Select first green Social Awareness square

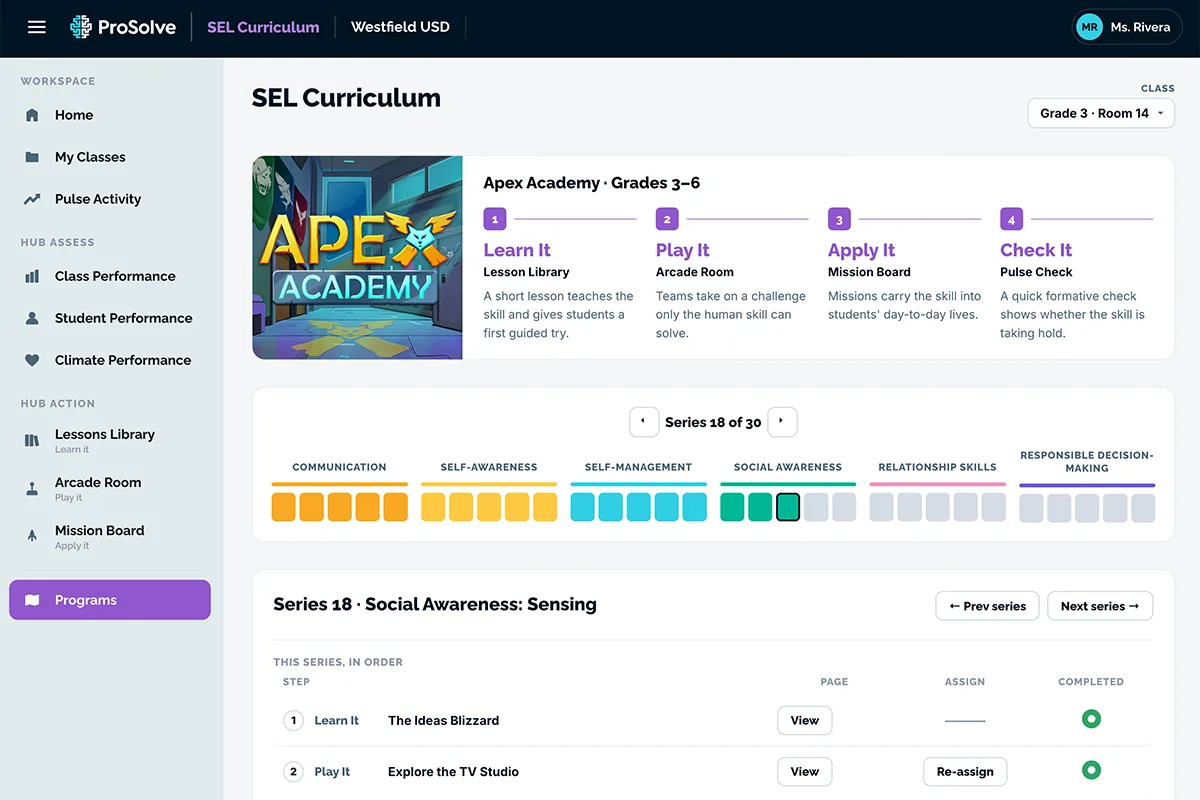(x=732, y=507)
